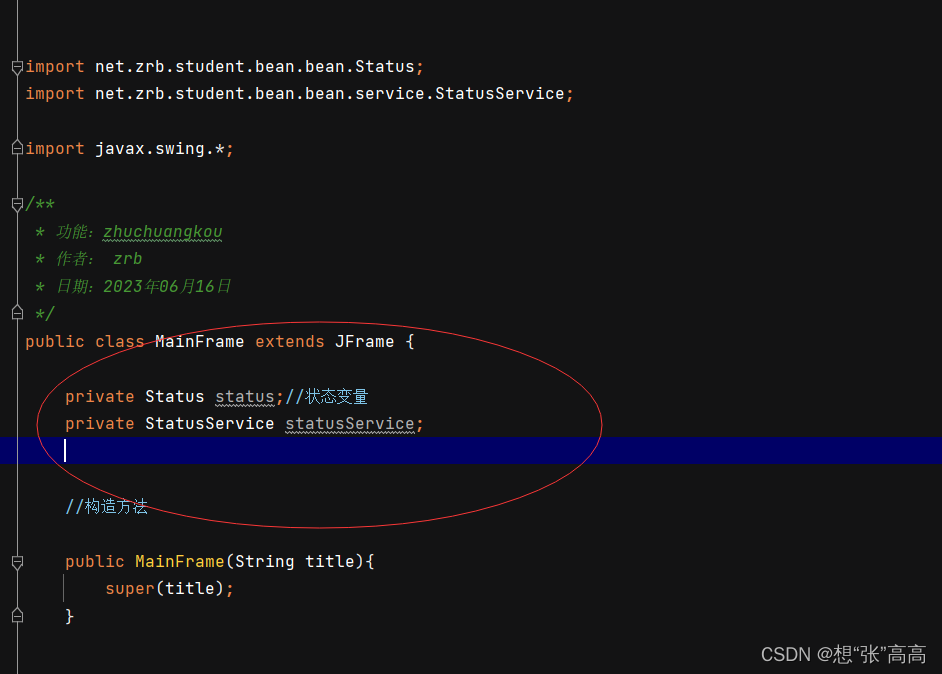The image size is (942, 674).
Task: Click fold end marker beside javax.swing import
Action: [17, 148]
